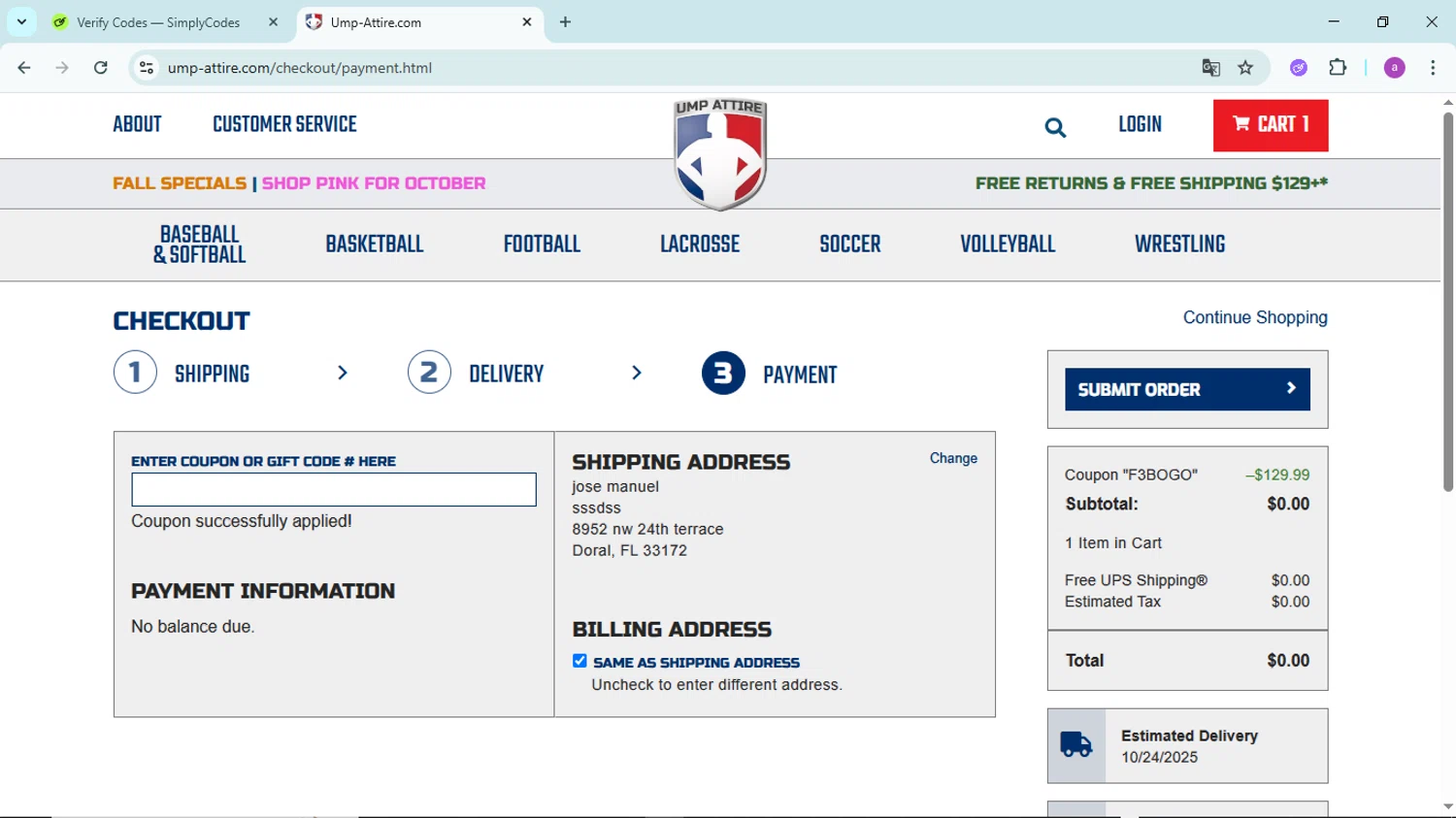
Task: Click the Ump Attire shield logo
Action: 720,154
